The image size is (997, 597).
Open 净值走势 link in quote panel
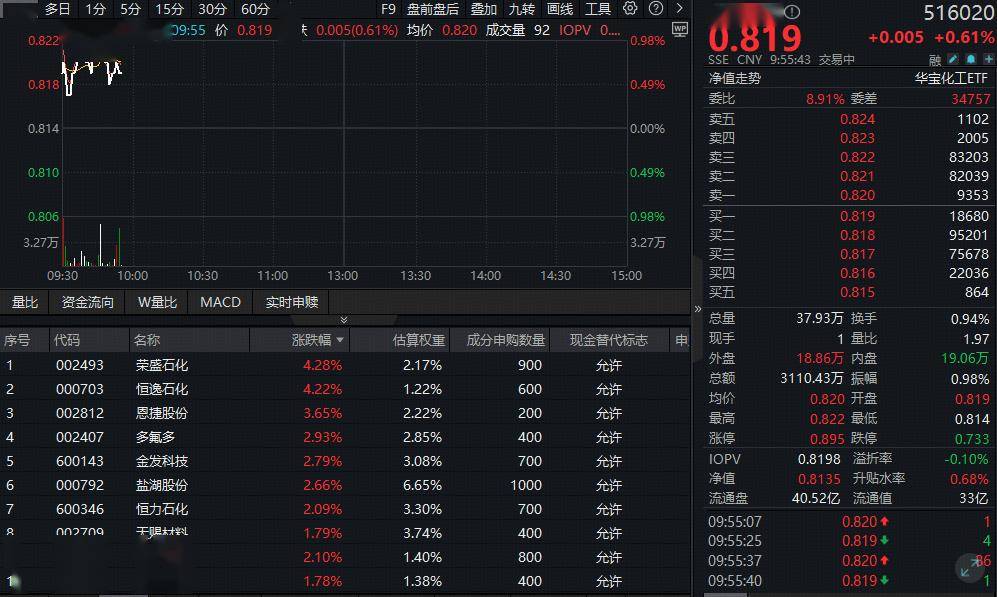click(x=734, y=78)
